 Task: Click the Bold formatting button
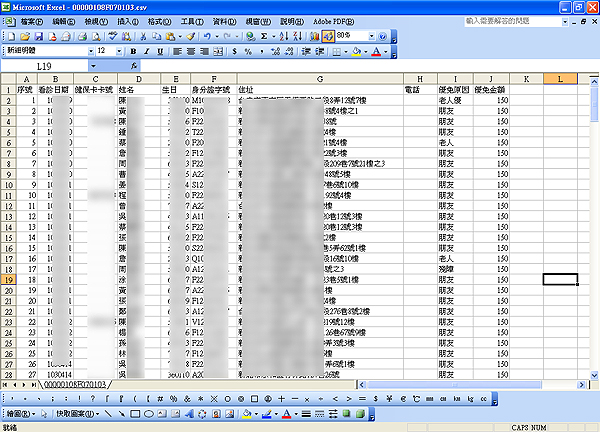click(133, 51)
